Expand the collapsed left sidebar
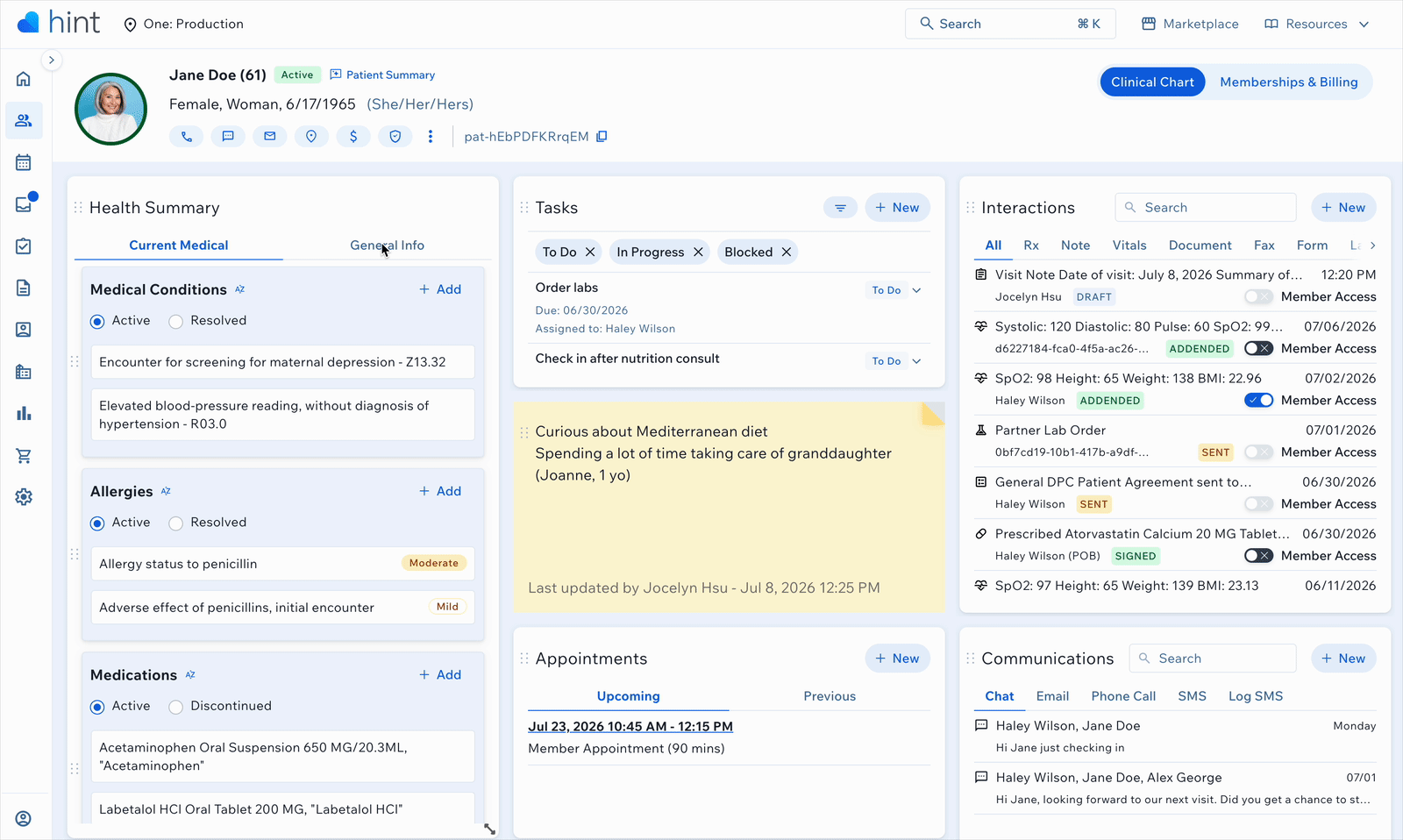The width and height of the screenshot is (1403, 840). click(x=52, y=60)
